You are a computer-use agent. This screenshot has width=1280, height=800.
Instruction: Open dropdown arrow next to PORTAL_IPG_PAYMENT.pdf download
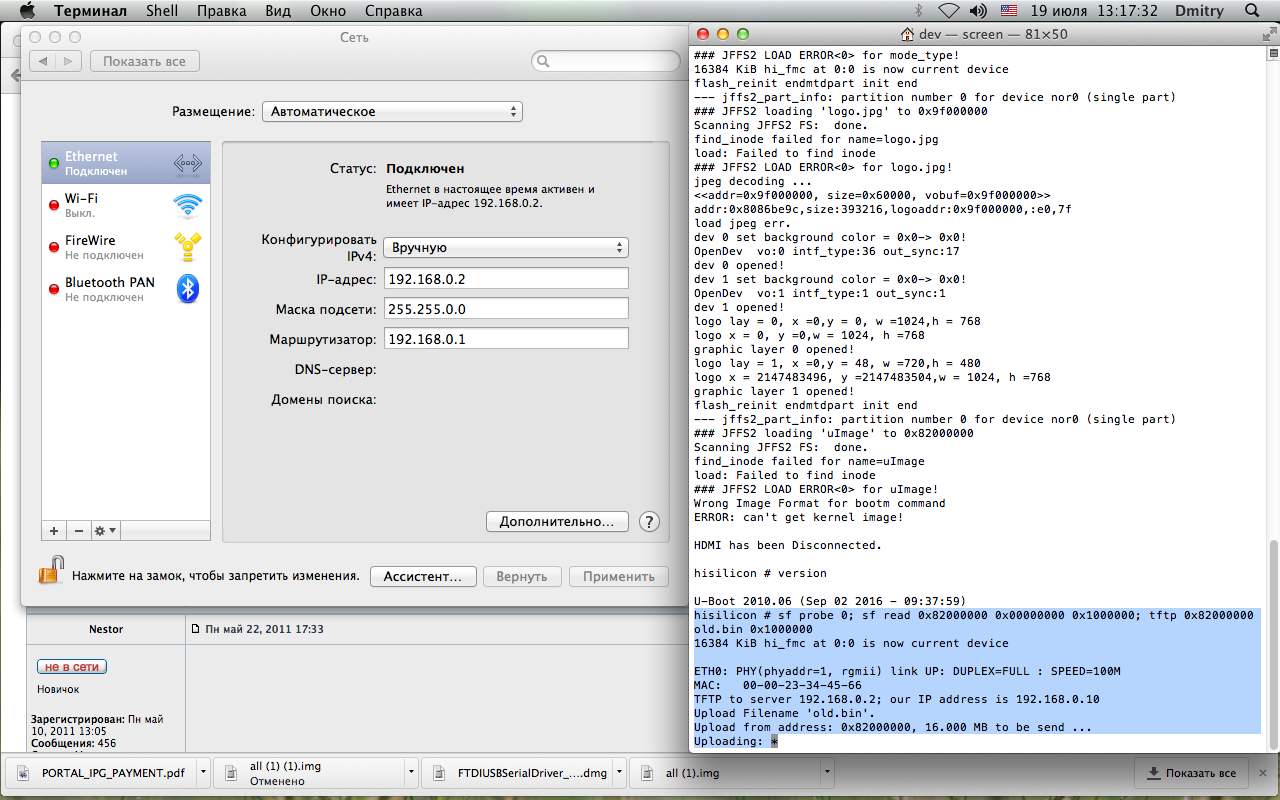coord(204,773)
